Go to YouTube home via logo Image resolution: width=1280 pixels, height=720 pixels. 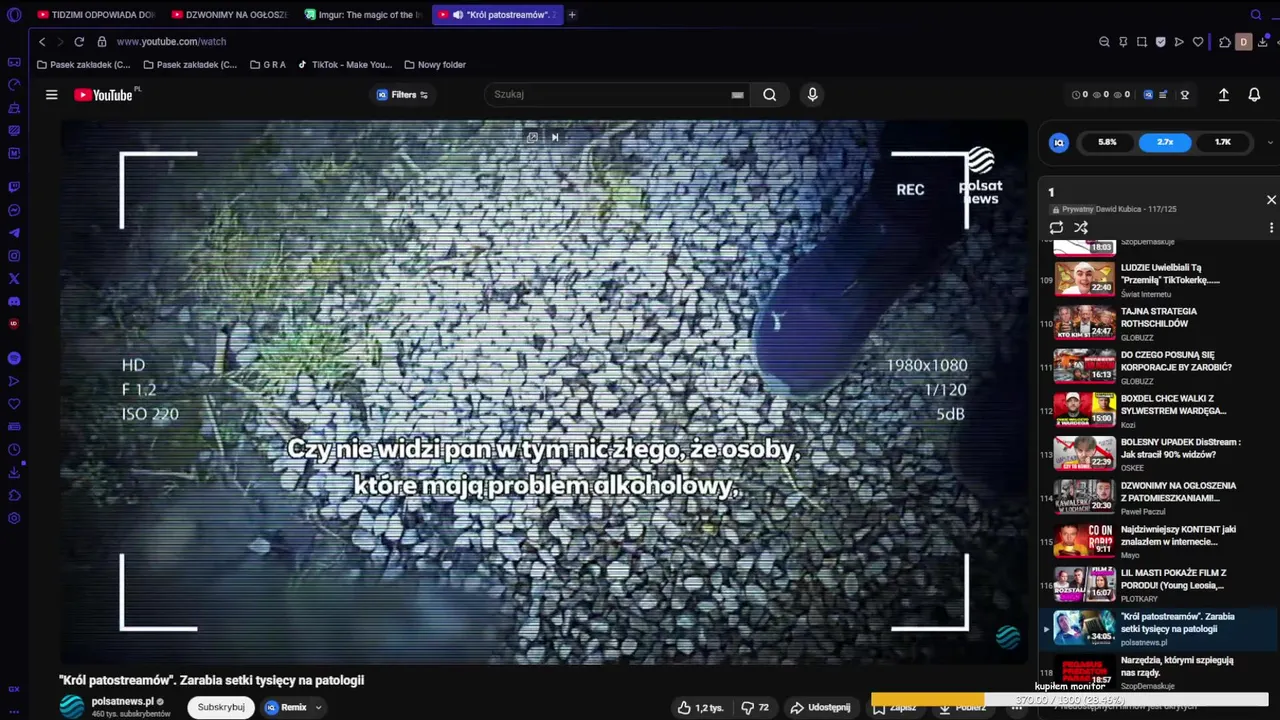click(103, 95)
